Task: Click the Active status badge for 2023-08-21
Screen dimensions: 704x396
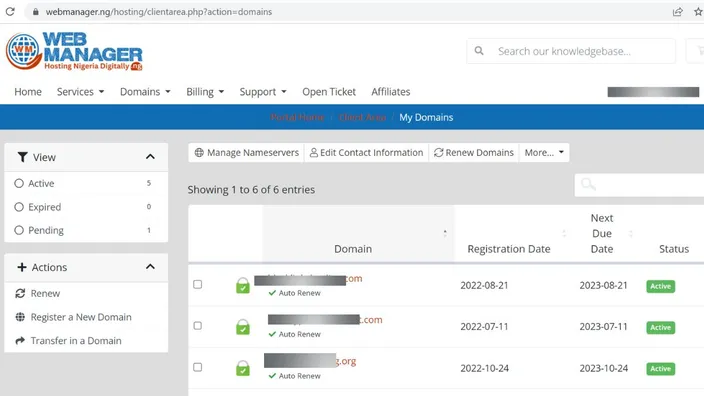Action: [660, 286]
